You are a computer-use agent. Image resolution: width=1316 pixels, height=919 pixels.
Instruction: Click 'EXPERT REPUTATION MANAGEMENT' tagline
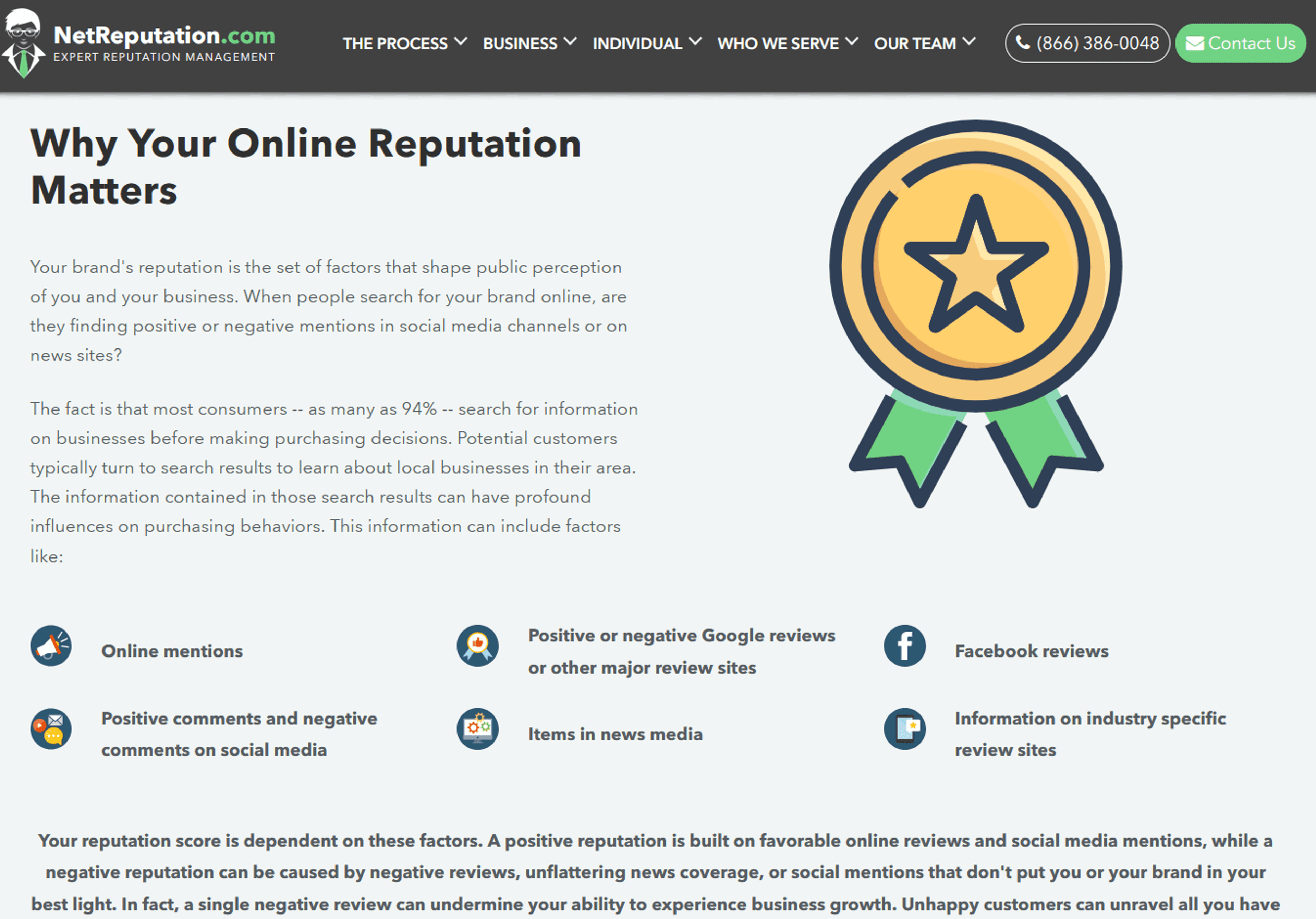pyautogui.click(x=164, y=57)
